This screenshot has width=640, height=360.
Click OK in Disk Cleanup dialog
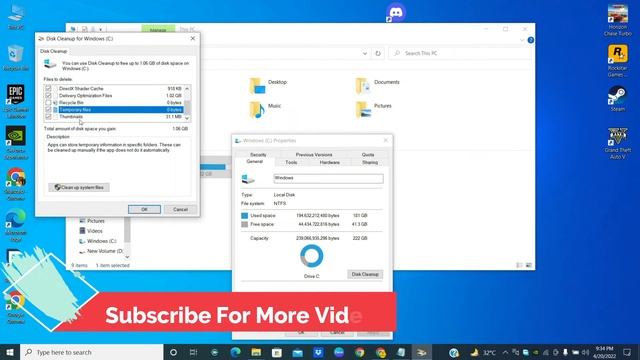tap(144, 209)
